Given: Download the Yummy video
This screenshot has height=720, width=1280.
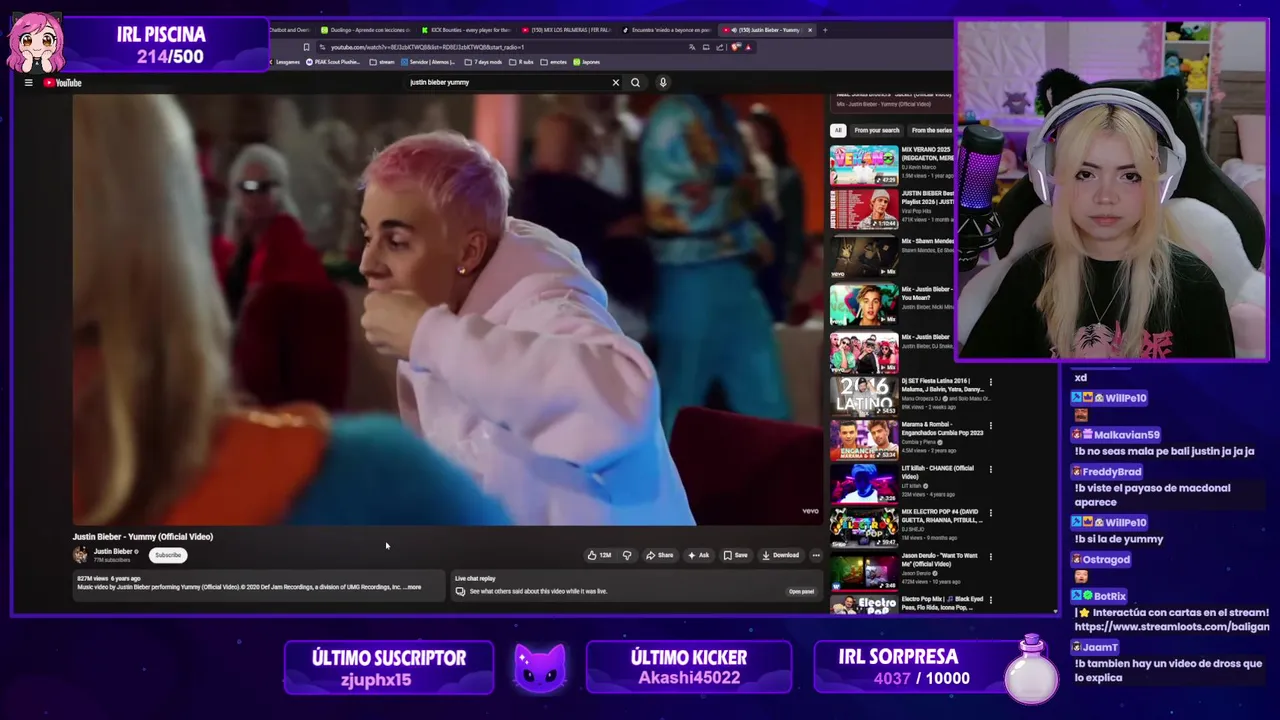Looking at the screenshot, I should coord(781,555).
